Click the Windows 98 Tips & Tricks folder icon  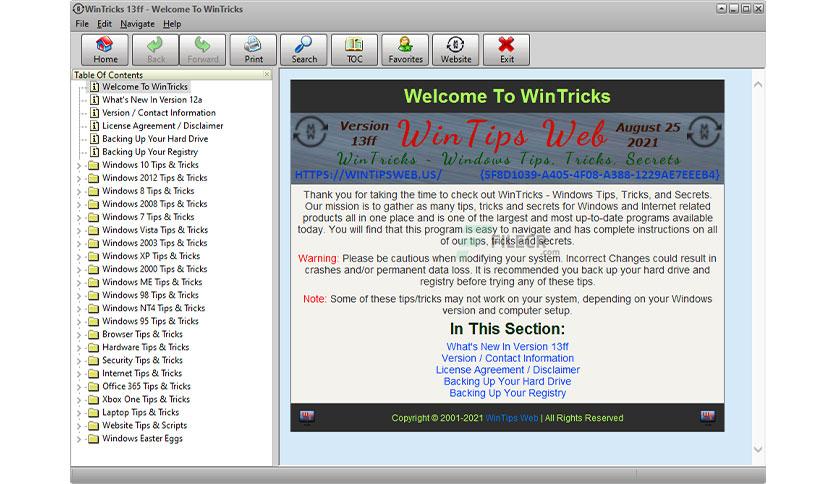point(93,295)
